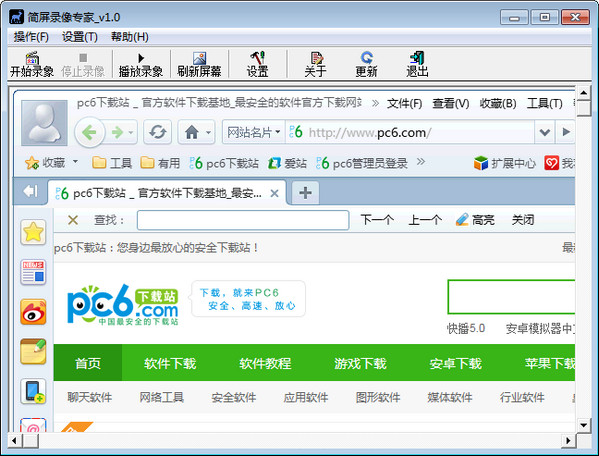The width and height of the screenshot is (599, 456).
Task: Open the 操作(F) menu
Action: coord(31,37)
